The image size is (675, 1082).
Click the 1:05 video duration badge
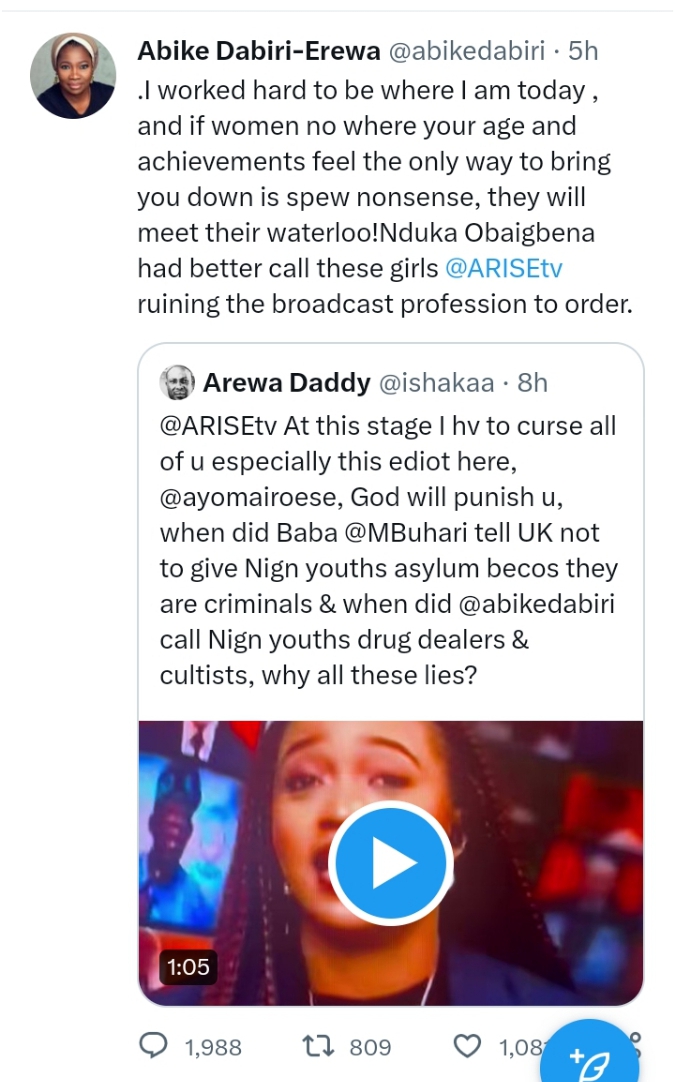coord(188,967)
